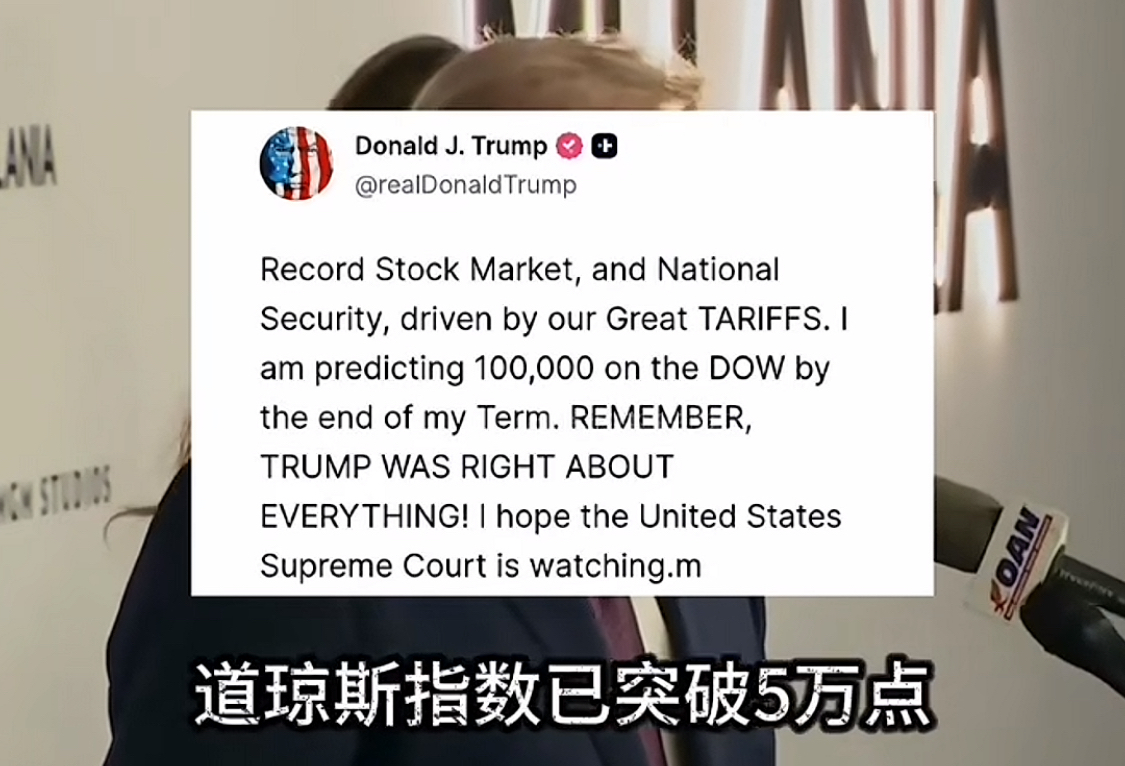This screenshot has height=766, width=1125.
Task: Click the word DOW in the post
Action: pyautogui.click(x=747, y=368)
